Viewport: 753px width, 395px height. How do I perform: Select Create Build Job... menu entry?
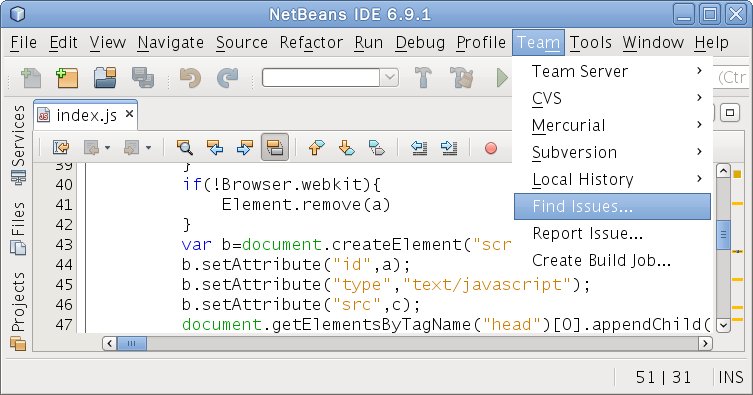tap(612, 260)
